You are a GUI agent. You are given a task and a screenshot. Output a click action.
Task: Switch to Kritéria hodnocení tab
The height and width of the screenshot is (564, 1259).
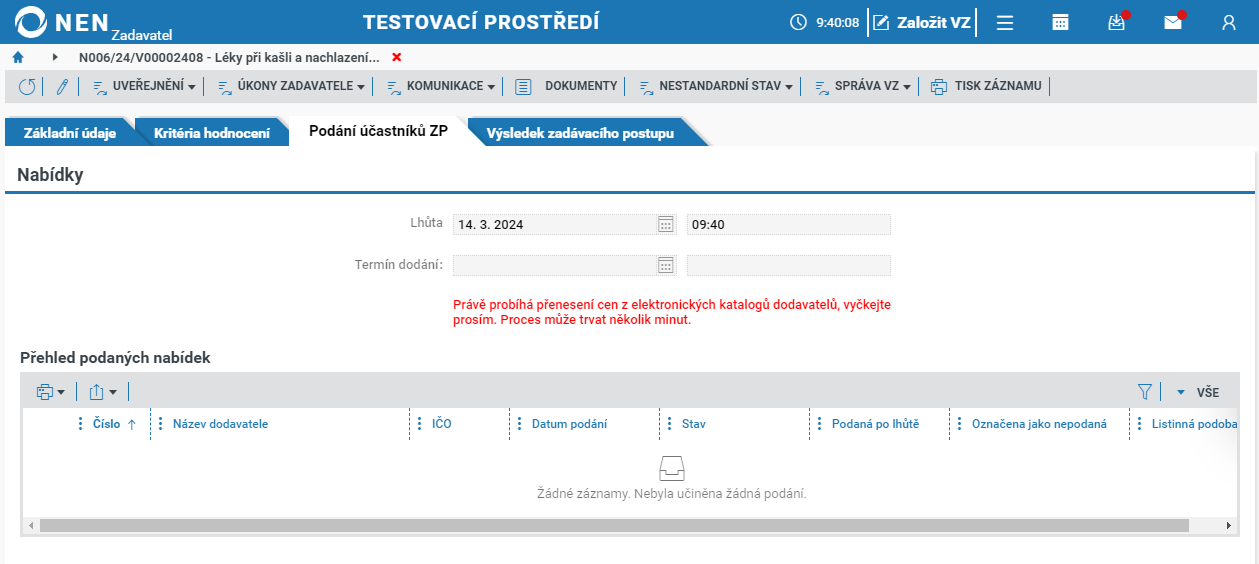coord(212,132)
